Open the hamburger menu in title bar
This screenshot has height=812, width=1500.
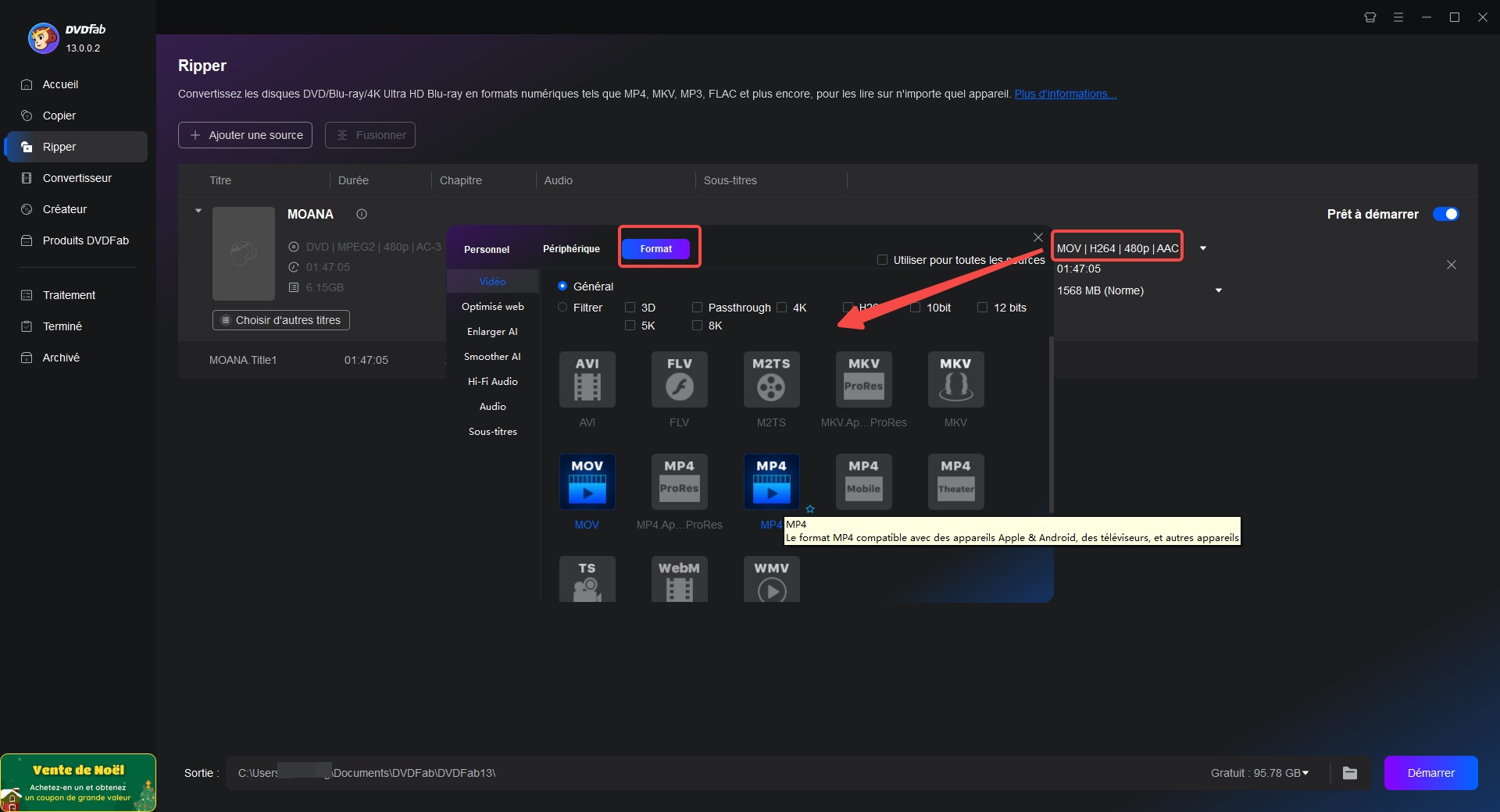(x=1398, y=17)
